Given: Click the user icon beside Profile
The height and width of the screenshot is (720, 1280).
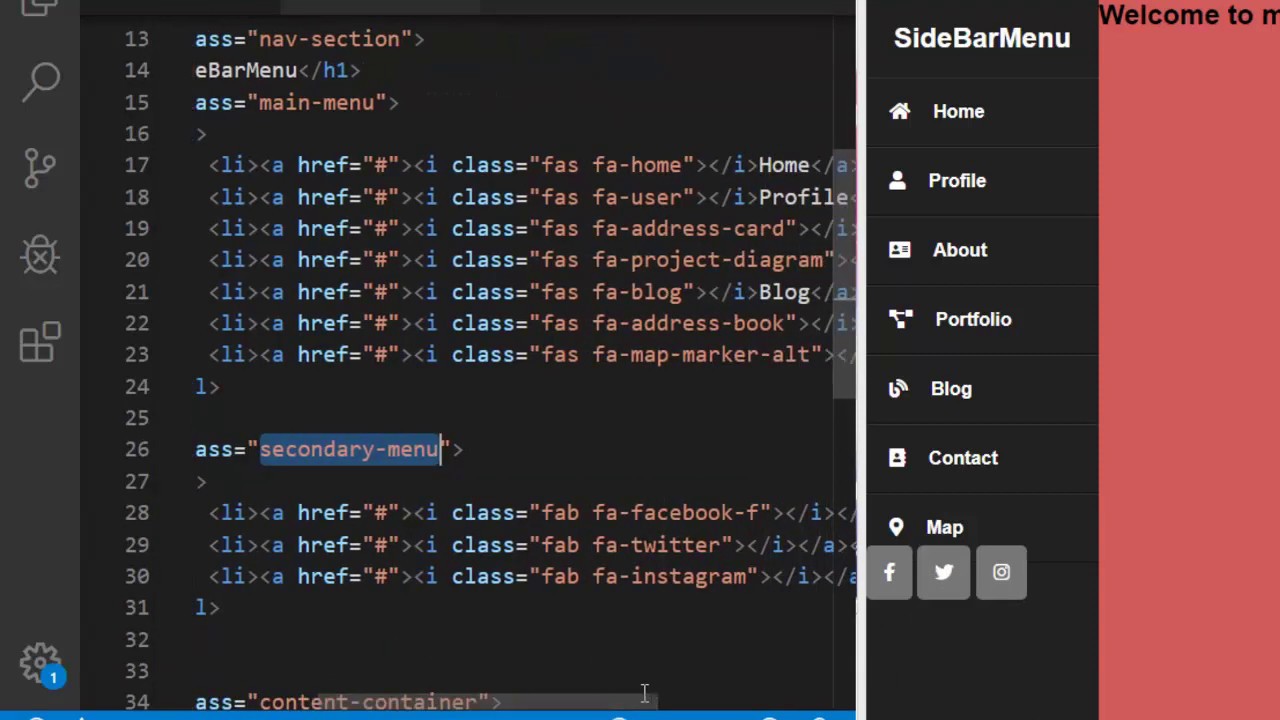Looking at the screenshot, I should [x=897, y=180].
